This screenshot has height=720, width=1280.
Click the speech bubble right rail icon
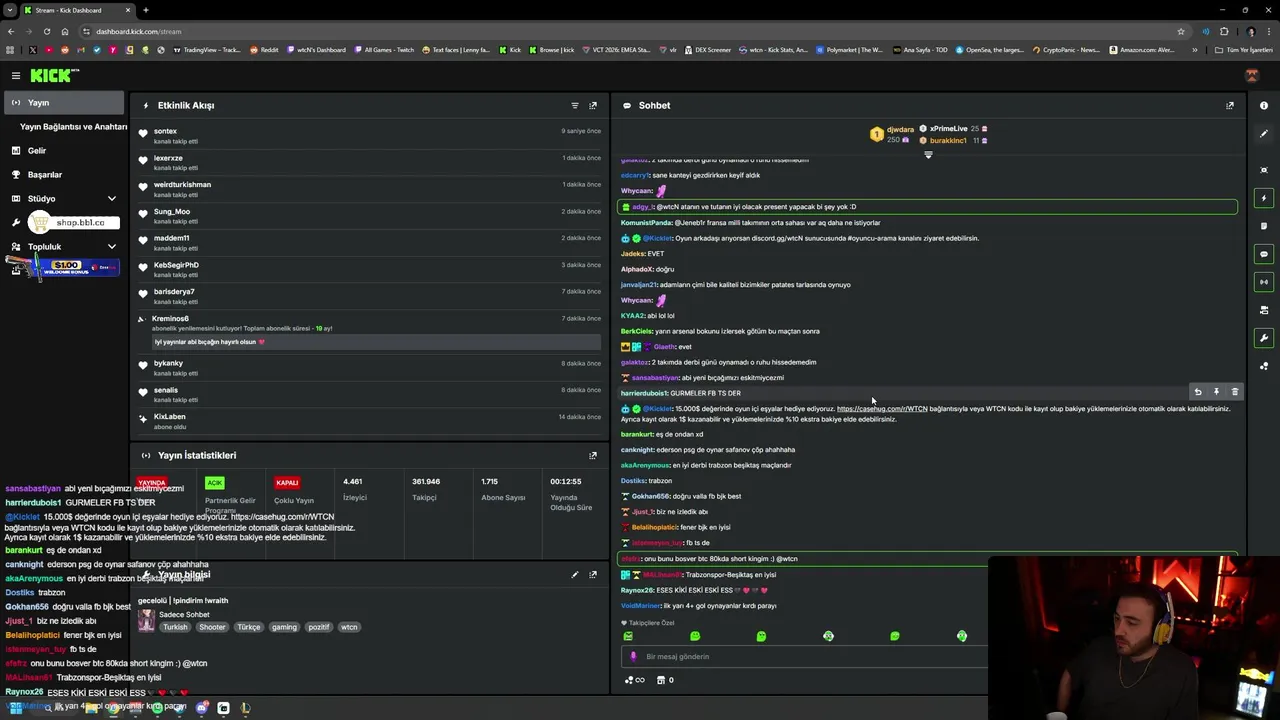(x=1264, y=254)
